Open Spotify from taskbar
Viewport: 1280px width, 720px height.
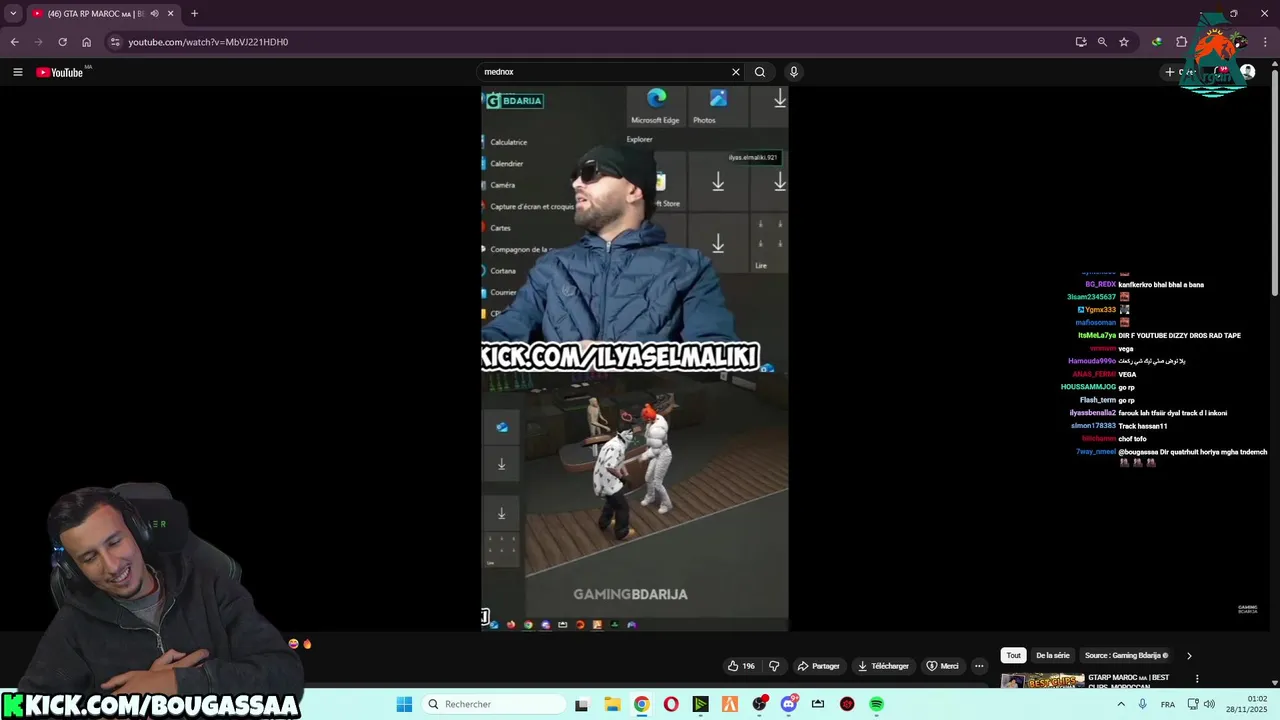coord(876,704)
